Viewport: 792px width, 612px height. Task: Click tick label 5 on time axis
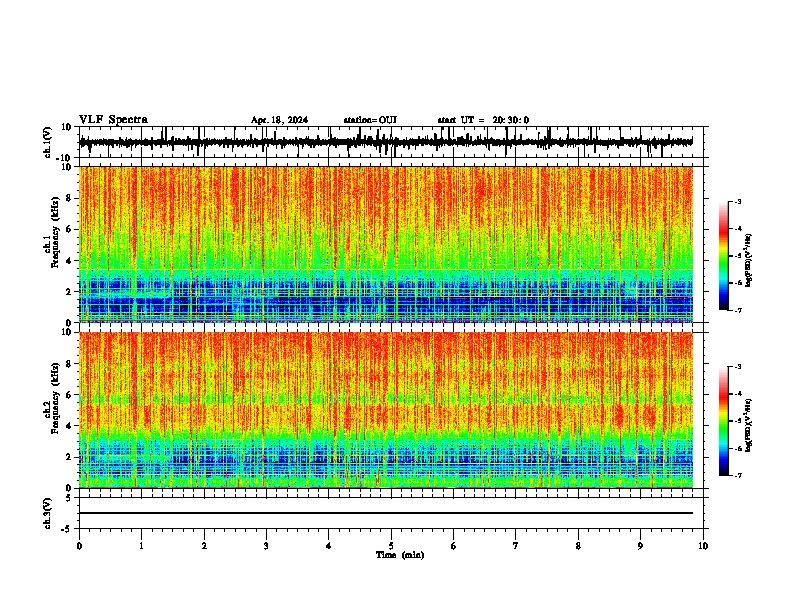[391, 546]
